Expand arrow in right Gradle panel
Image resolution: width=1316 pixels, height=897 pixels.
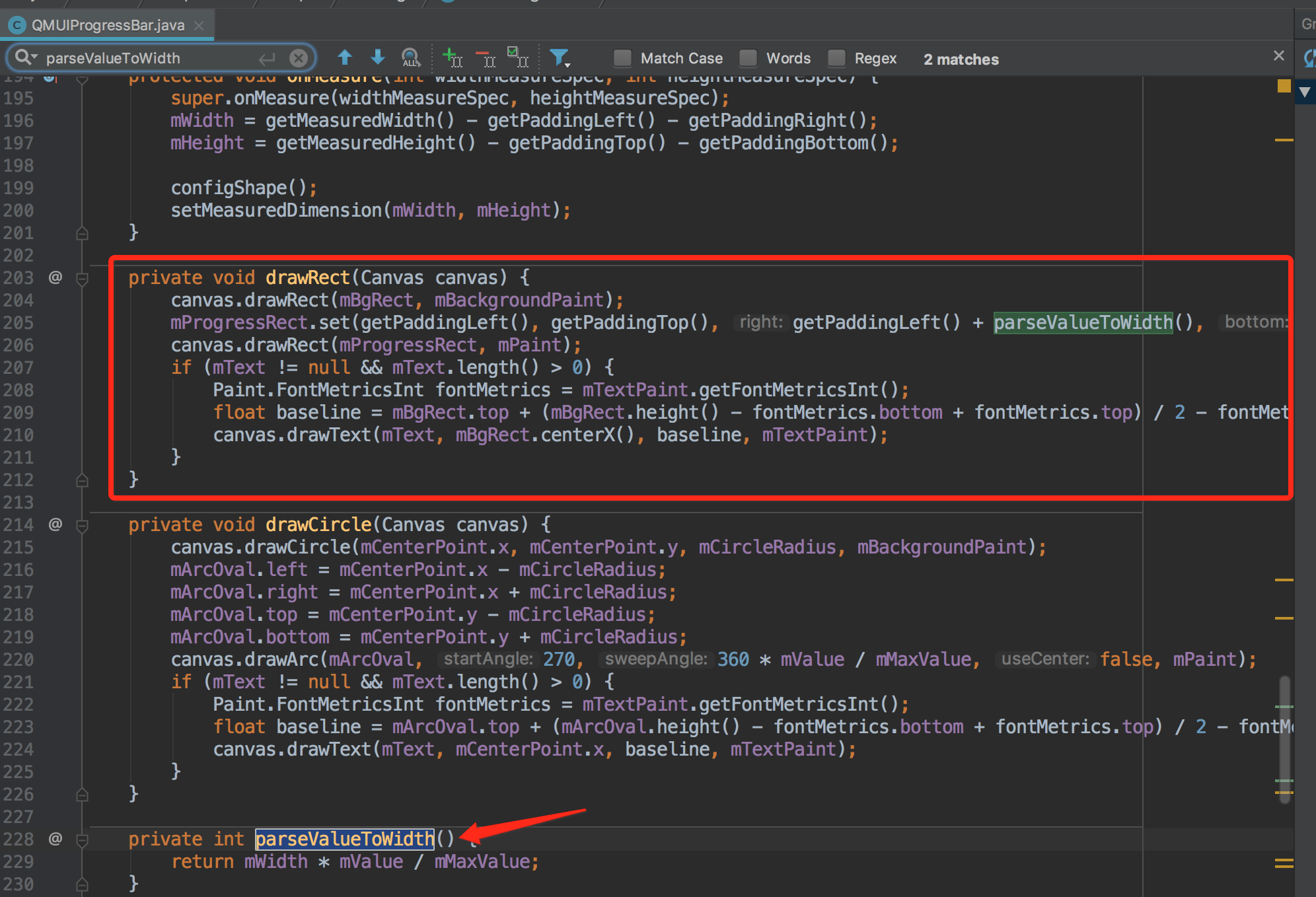click(x=1305, y=92)
